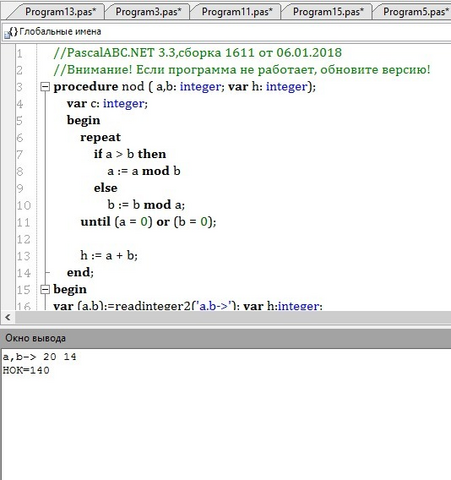This screenshot has height=480, width=451.
Task: Click the Окно вывода panel header
Action: point(225,338)
